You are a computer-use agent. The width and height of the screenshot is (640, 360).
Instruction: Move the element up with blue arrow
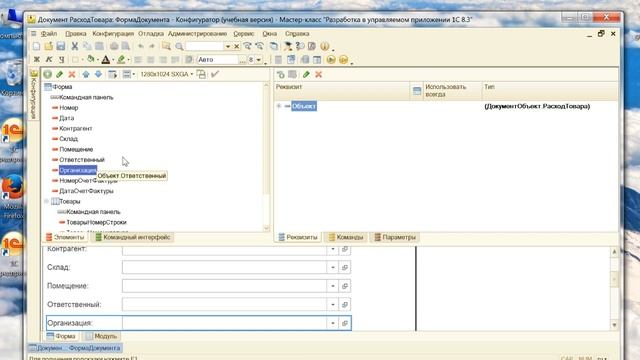86,74
